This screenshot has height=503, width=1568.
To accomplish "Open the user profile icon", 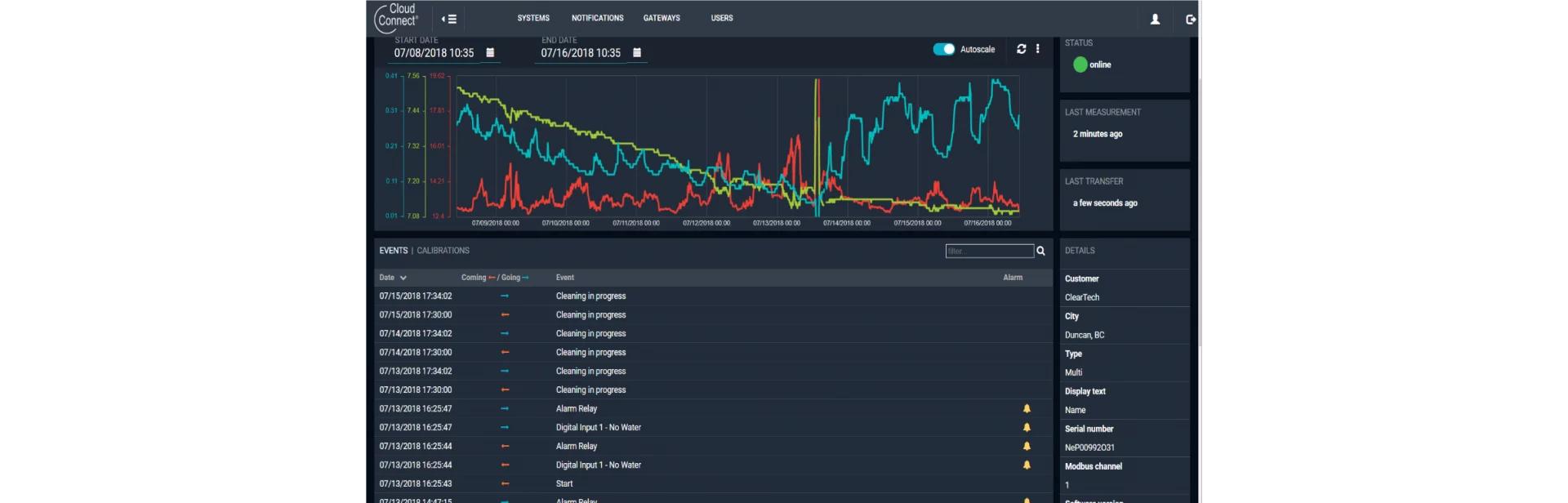I will coord(1155,19).
